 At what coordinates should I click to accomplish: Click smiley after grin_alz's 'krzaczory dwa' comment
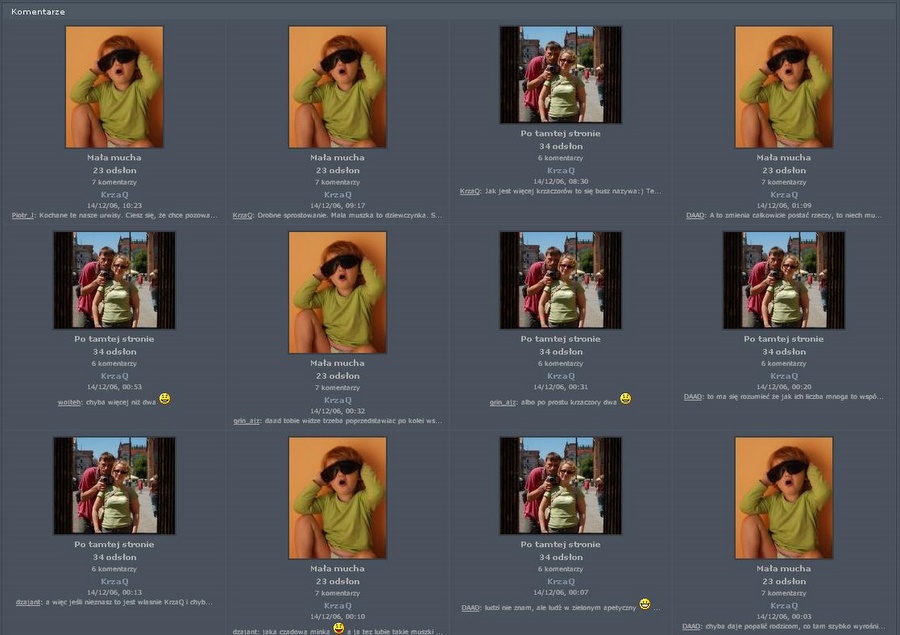pos(625,399)
